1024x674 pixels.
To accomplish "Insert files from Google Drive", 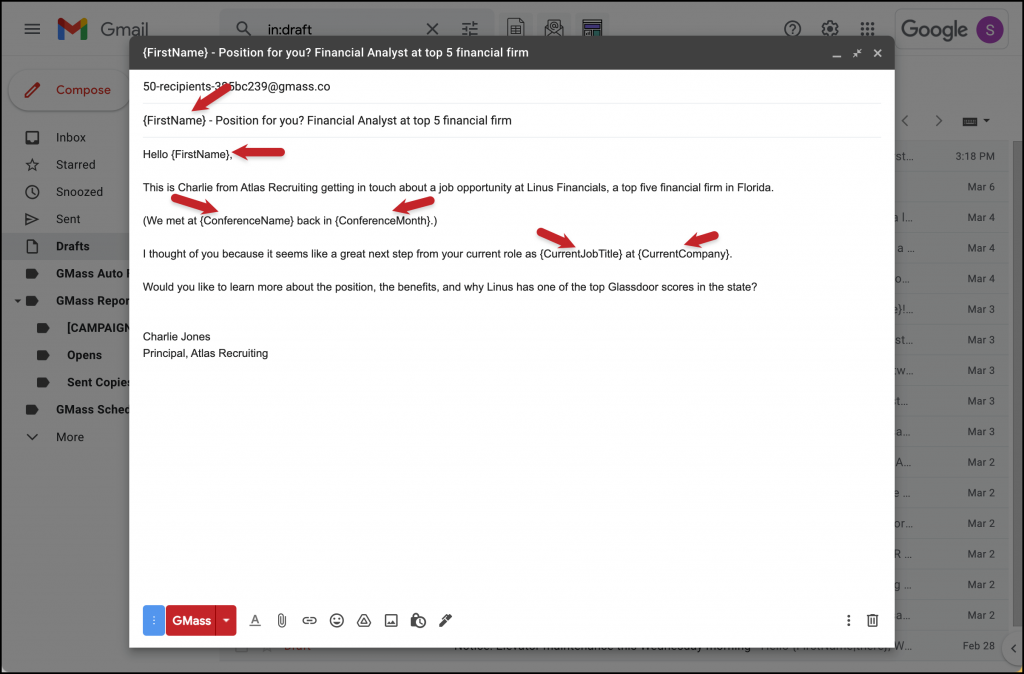I will [364, 620].
